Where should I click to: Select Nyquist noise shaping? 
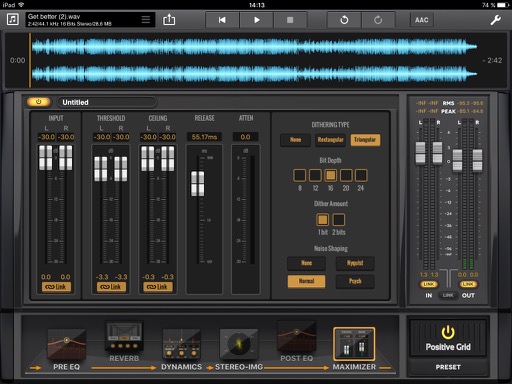355,263
